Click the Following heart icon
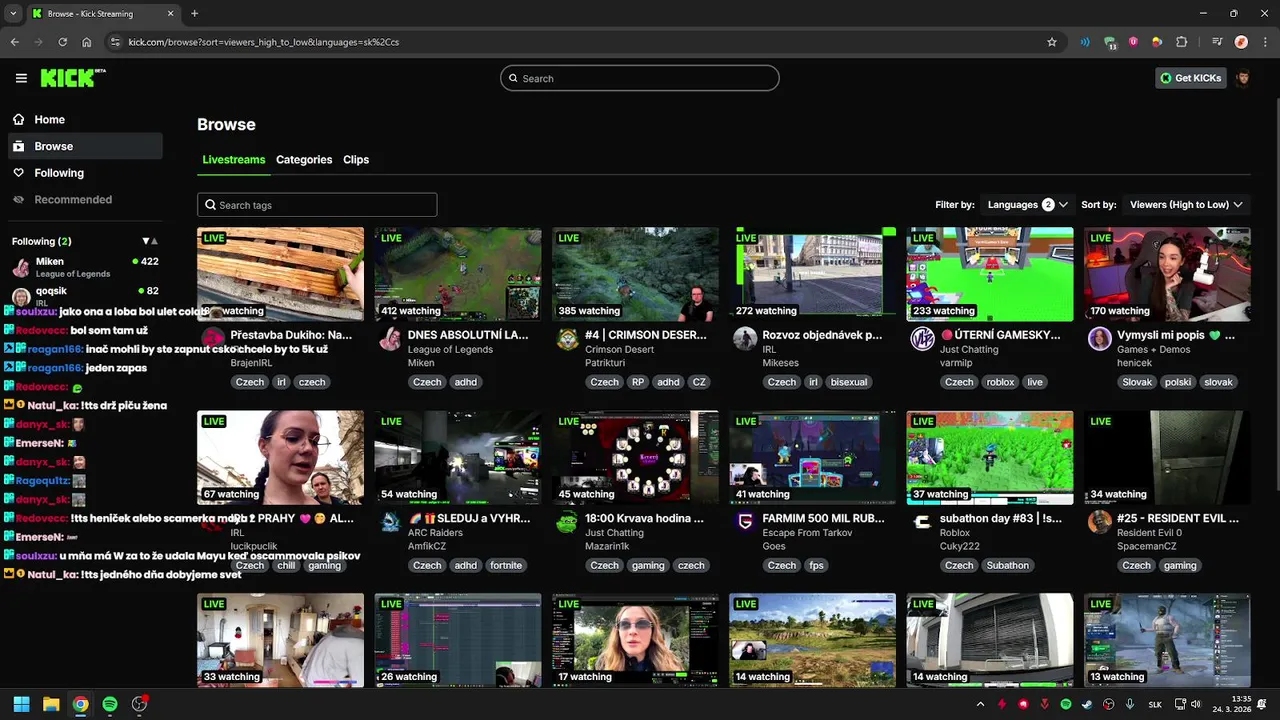The width and height of the screenshot is (1280, 720). 18,173
